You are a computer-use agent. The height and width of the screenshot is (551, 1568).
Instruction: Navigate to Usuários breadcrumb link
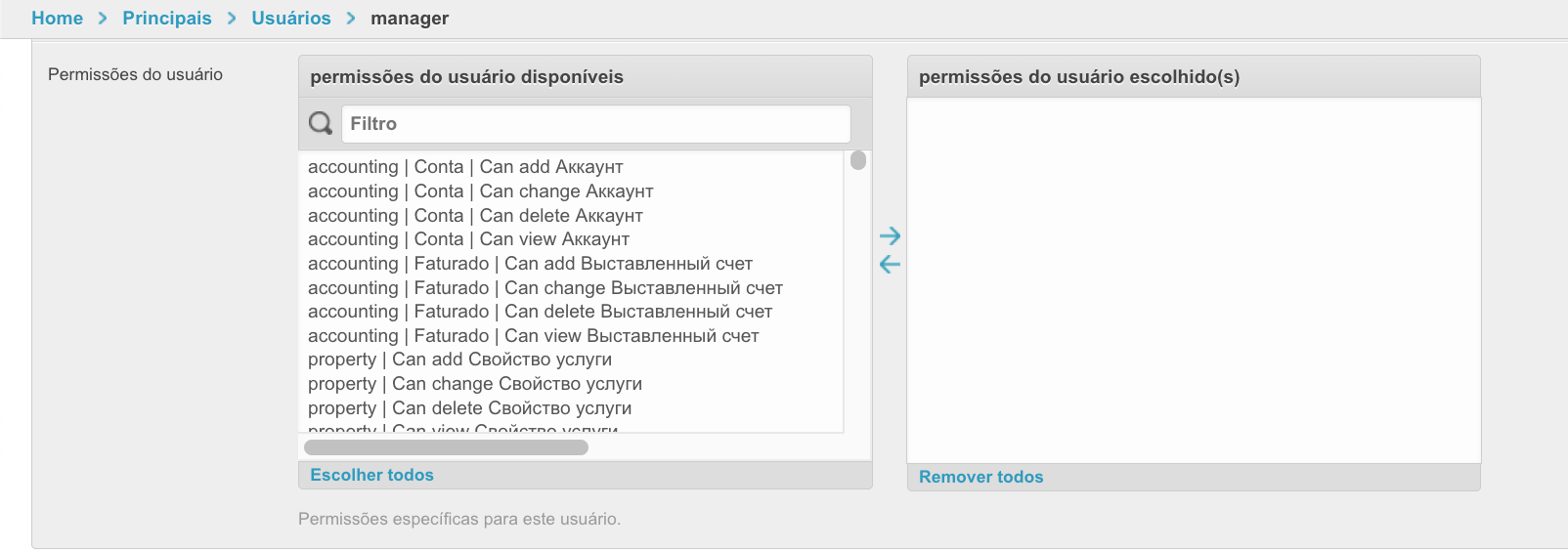[x=291, y=18]
